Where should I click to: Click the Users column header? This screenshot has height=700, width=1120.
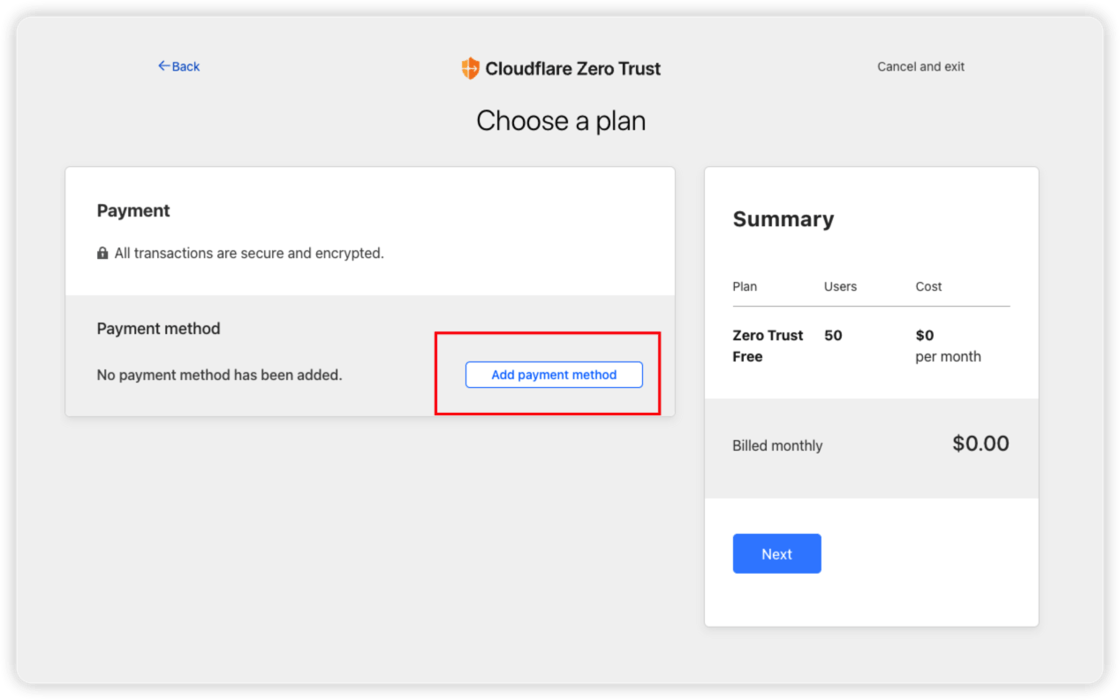842,286
